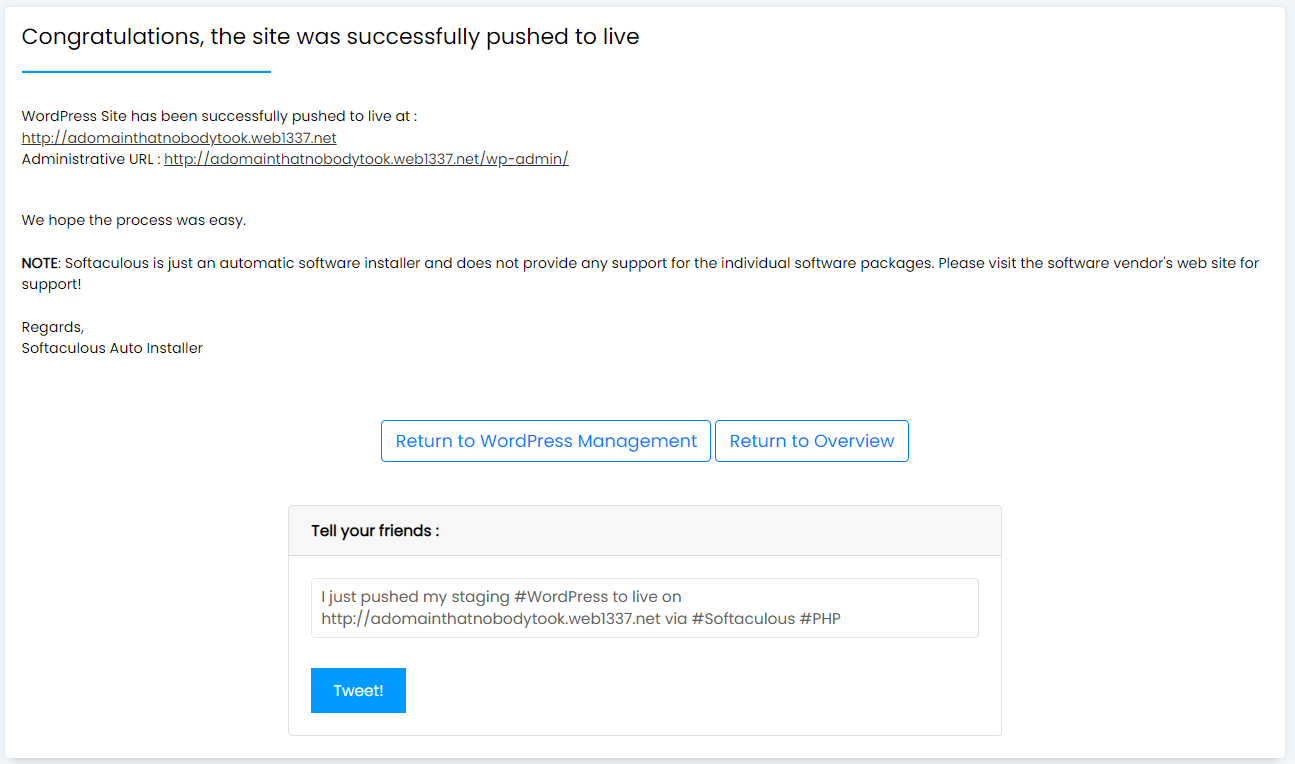Image resolution: width=1295 pixels, height=764 pixels.
Task: Click the Return to Overview button
Action: point(812,441)
